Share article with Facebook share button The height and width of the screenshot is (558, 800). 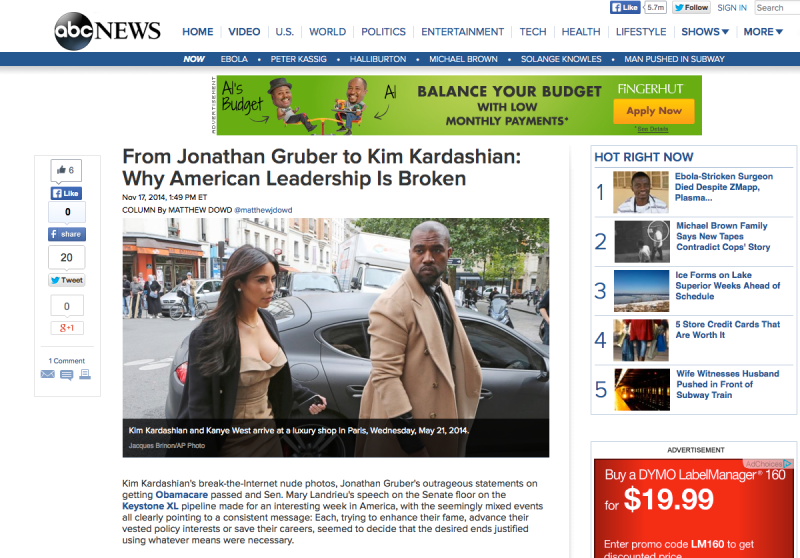(x=67, y=234)
